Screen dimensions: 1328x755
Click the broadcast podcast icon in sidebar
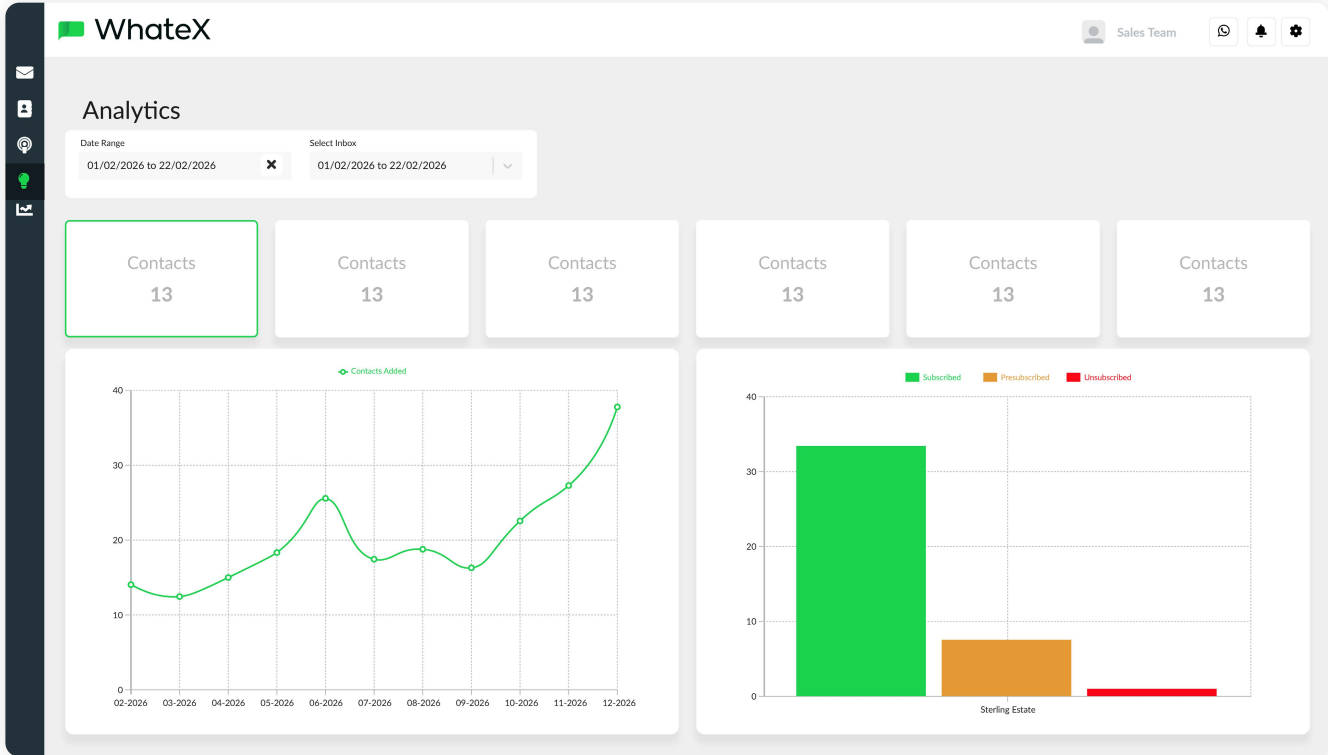click(x=24, y=145)
